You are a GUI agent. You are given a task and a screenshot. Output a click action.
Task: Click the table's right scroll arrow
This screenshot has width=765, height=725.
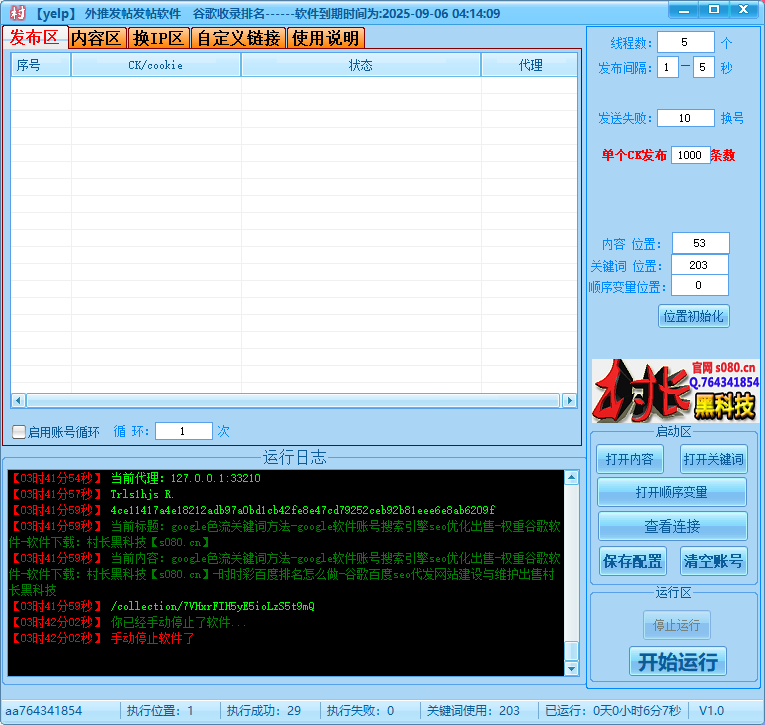[569, 401]
